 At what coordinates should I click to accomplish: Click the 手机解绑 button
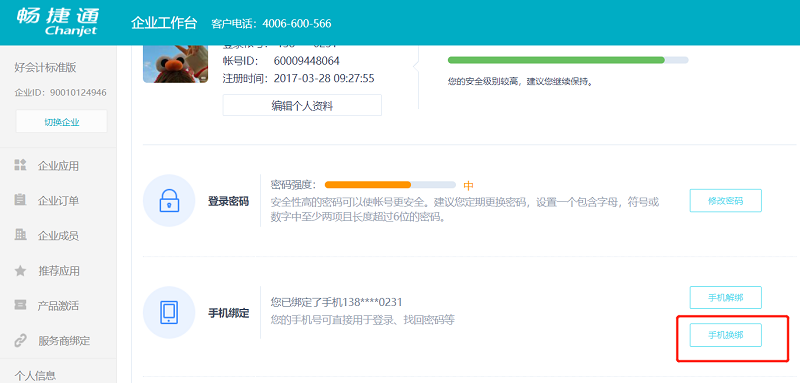[726, 297]
